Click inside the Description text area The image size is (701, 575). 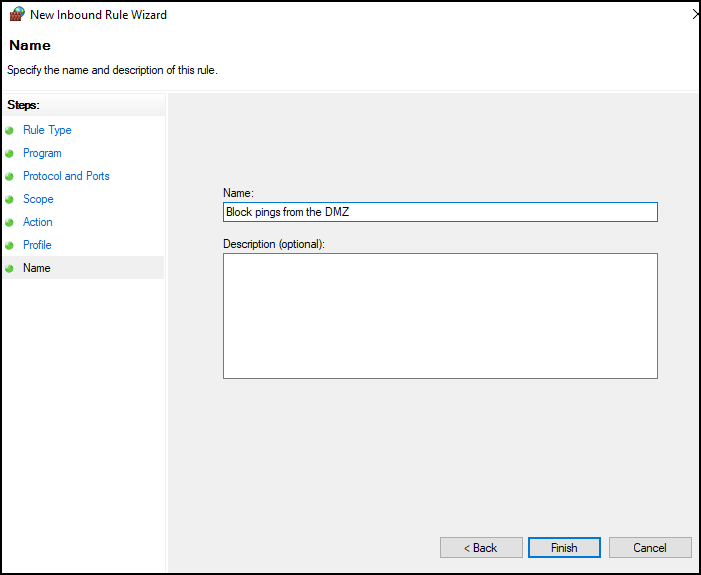[440, 316]
